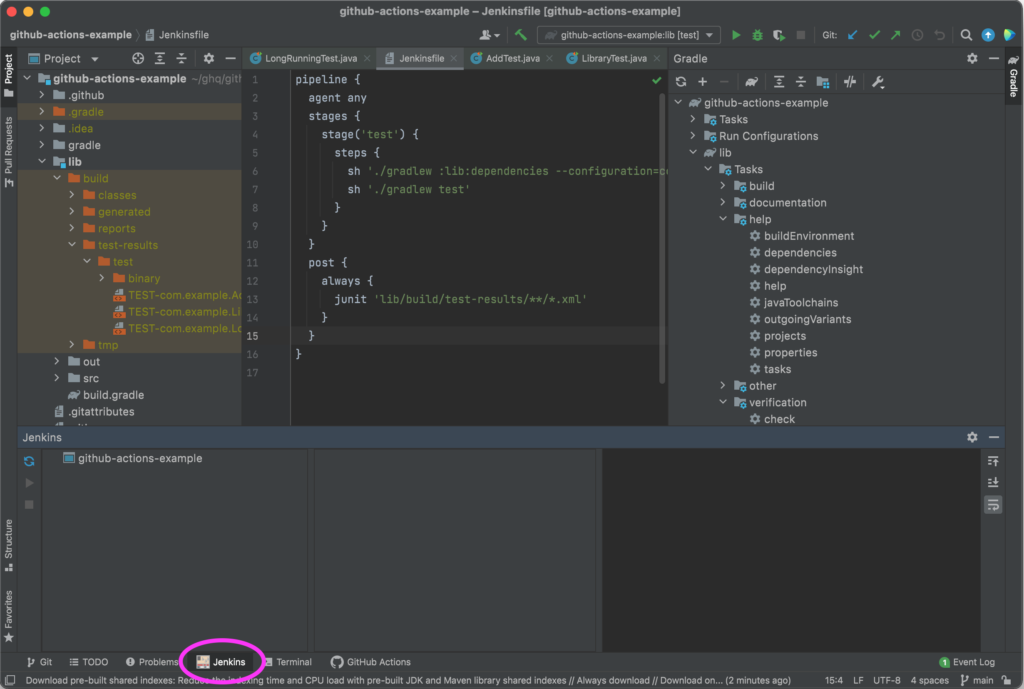Open the Terminal tool window
Viewport: 1024px width, 689px height.
click(x=288, y=662)
